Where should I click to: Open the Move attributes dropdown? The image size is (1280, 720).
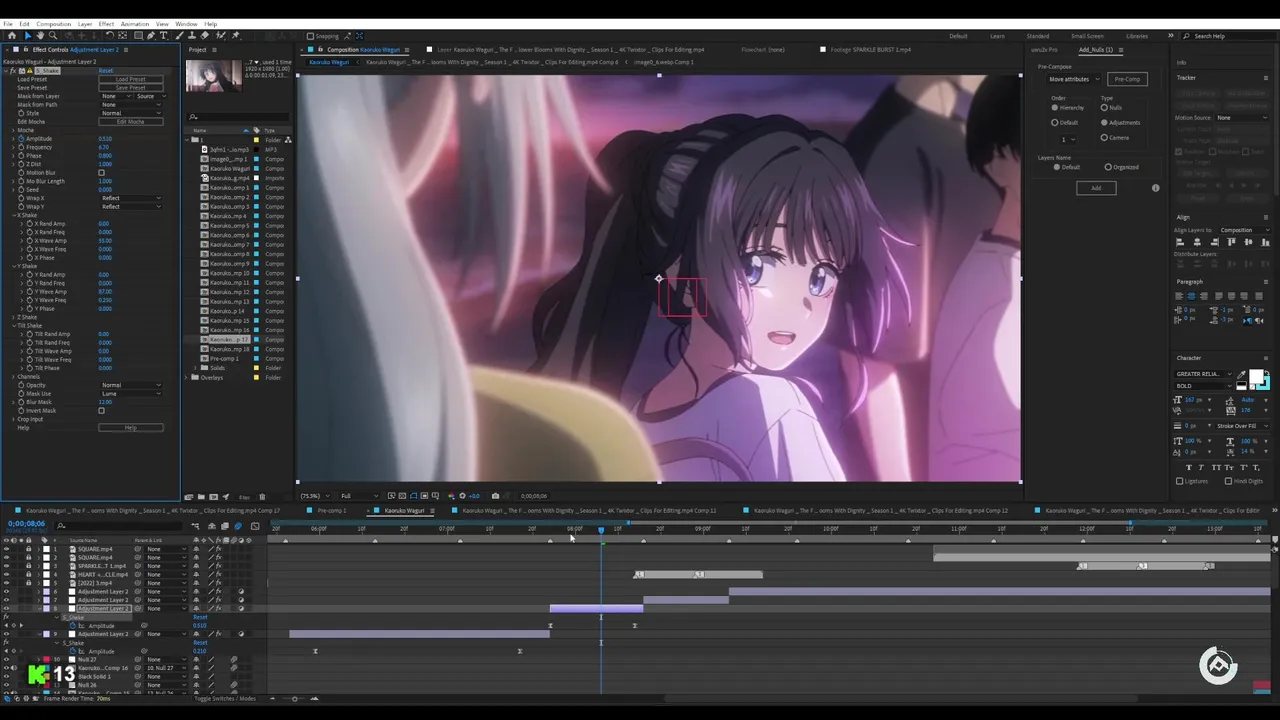coord(1074,79)
